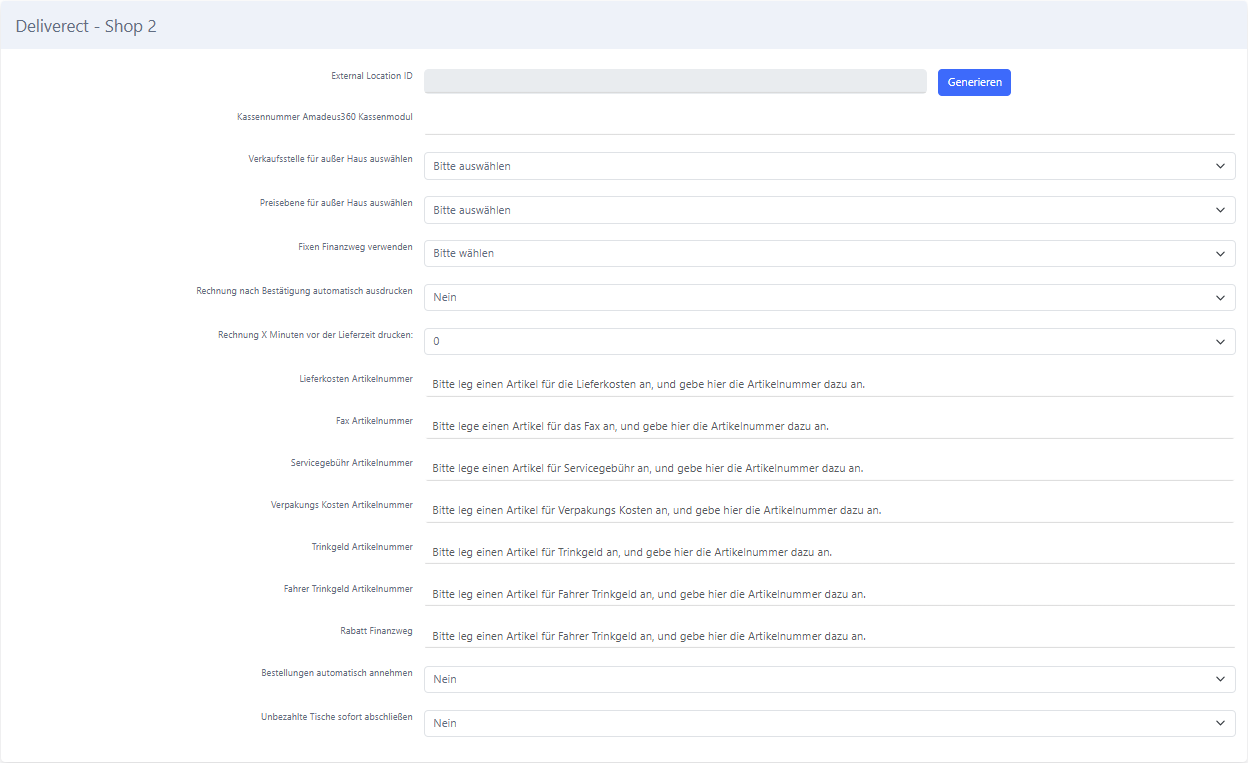1248x763 pixels.
Task: Open Rechnung X Minuten vor Lieferzeit dropdown
Action: (830, 342)
